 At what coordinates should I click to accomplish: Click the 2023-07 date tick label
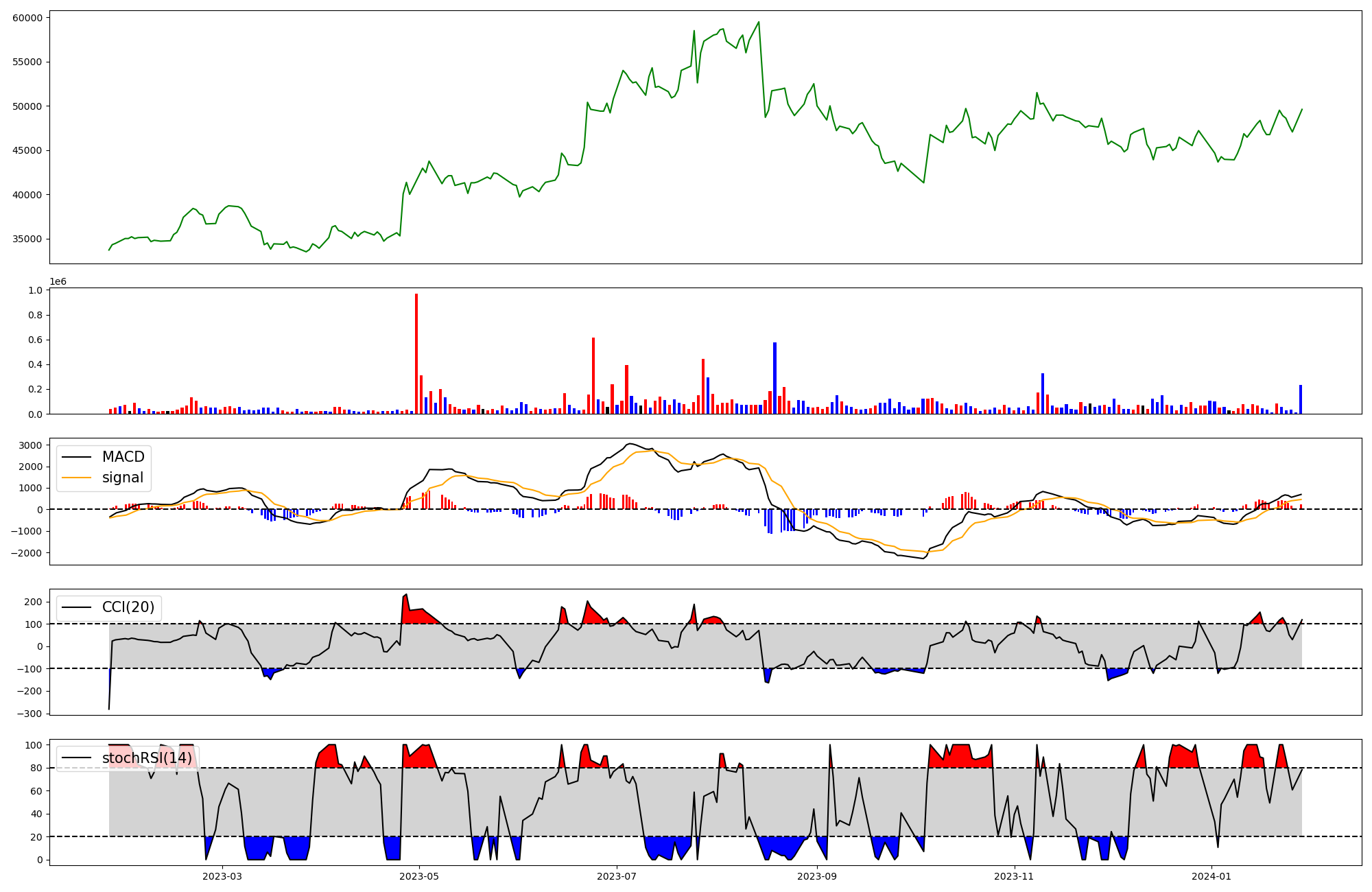(616, 876)
